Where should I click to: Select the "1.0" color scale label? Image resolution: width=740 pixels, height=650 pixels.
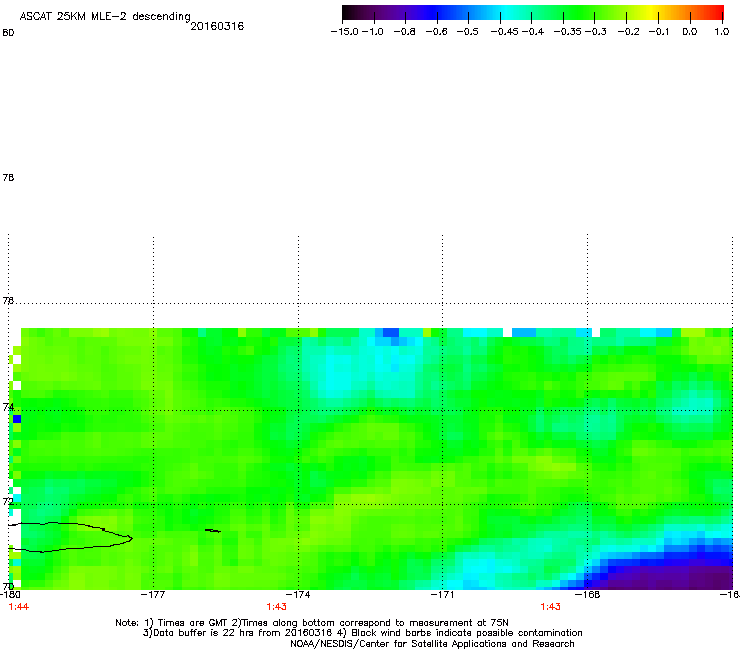722,32
